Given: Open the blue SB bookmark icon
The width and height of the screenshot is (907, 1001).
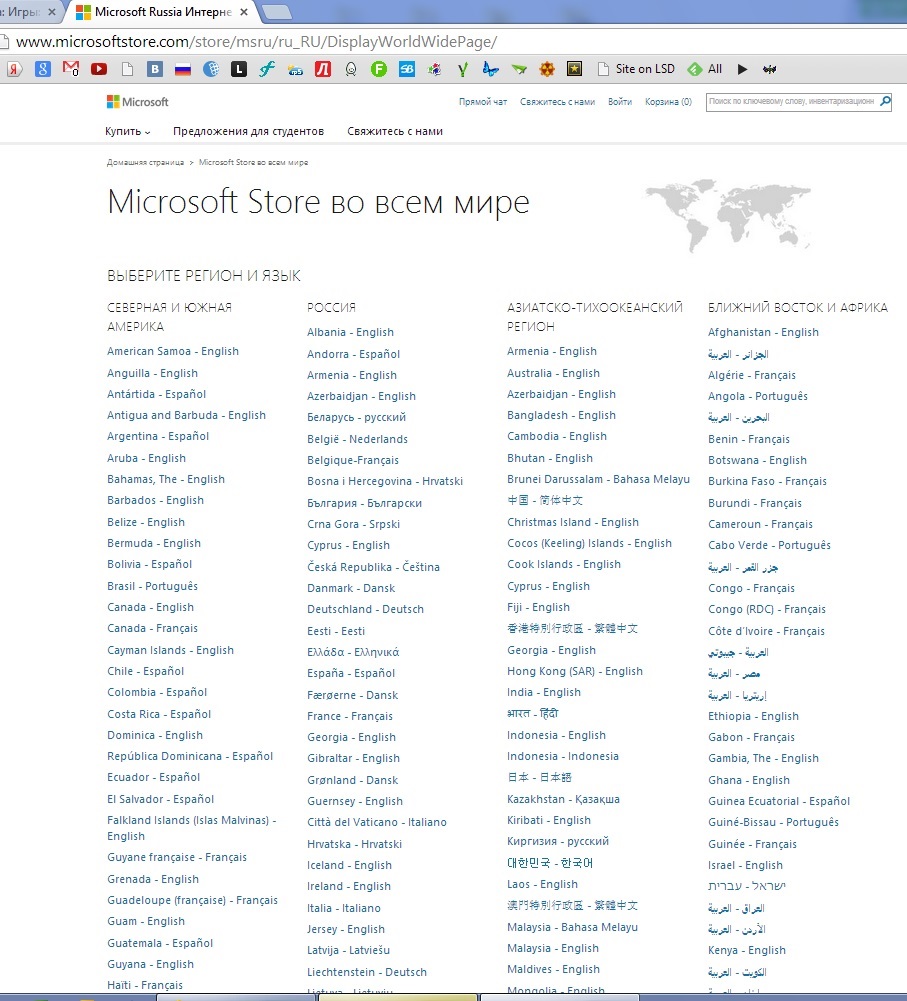Looking at the screenshot, I should click(407, 69).
